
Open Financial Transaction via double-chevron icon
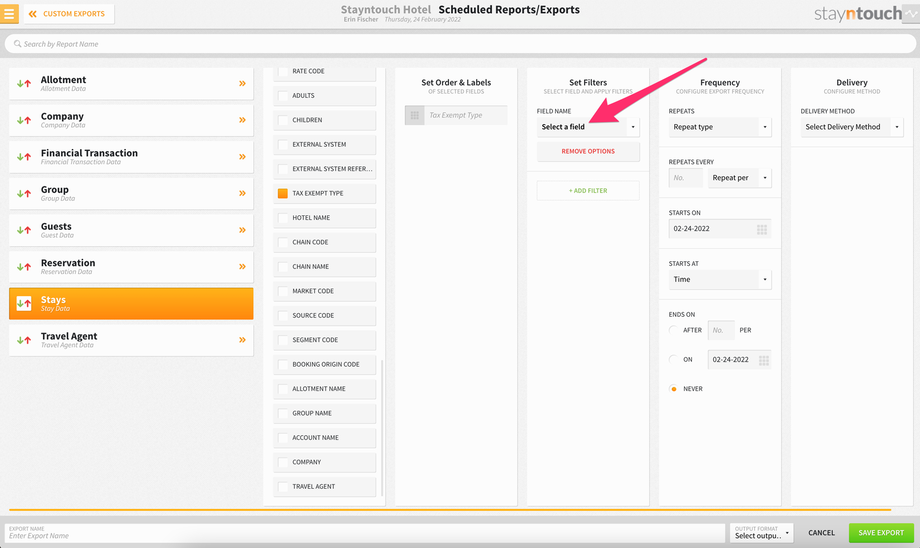[x=242, y=157]
